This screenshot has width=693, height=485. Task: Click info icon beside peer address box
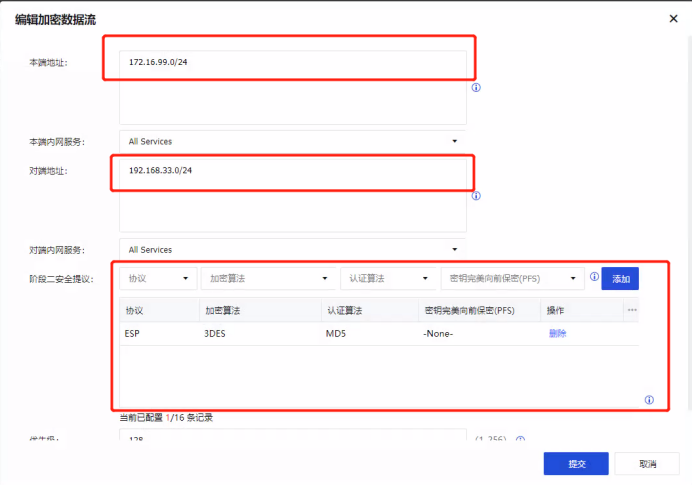(476, 196)
